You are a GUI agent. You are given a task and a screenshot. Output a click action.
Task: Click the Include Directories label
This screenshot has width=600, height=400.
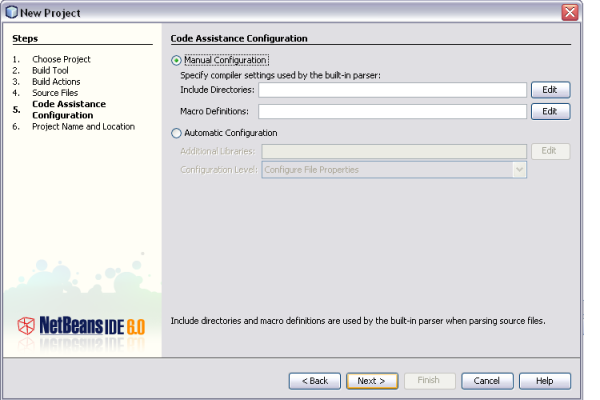tap(217, 90)
